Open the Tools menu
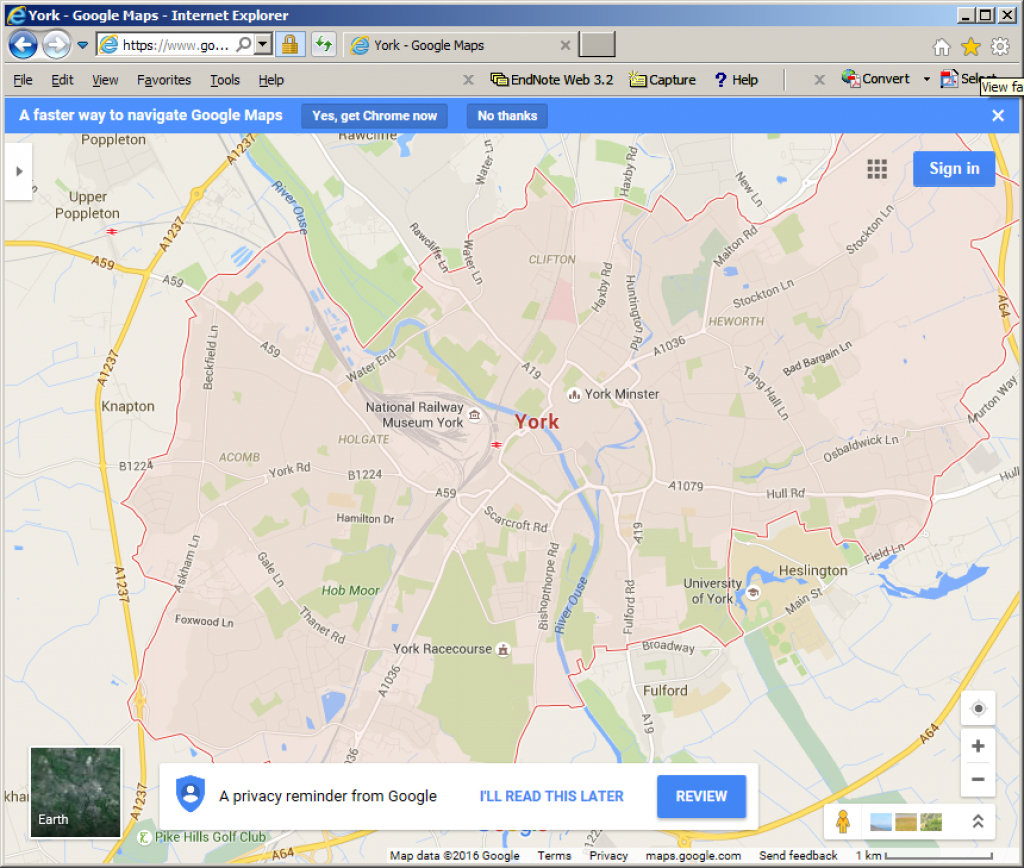This screenshot has height=868, width=1024. pyautogui.click(x=225, y=80)
